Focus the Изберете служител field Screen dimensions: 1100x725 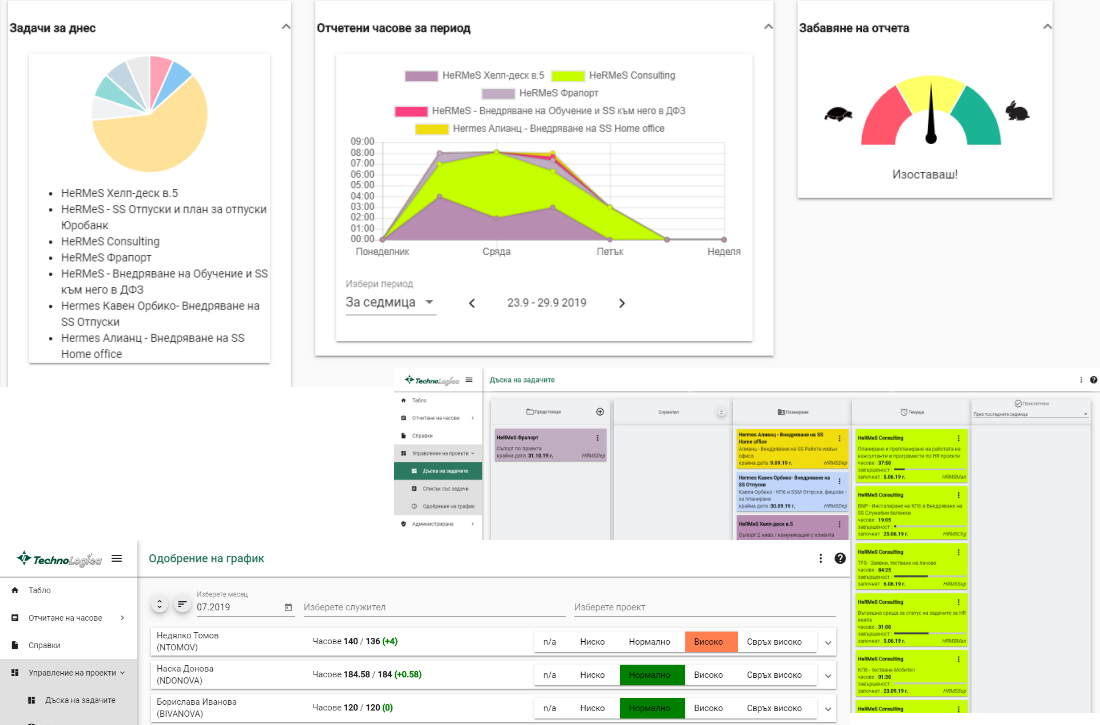point(434,607)
